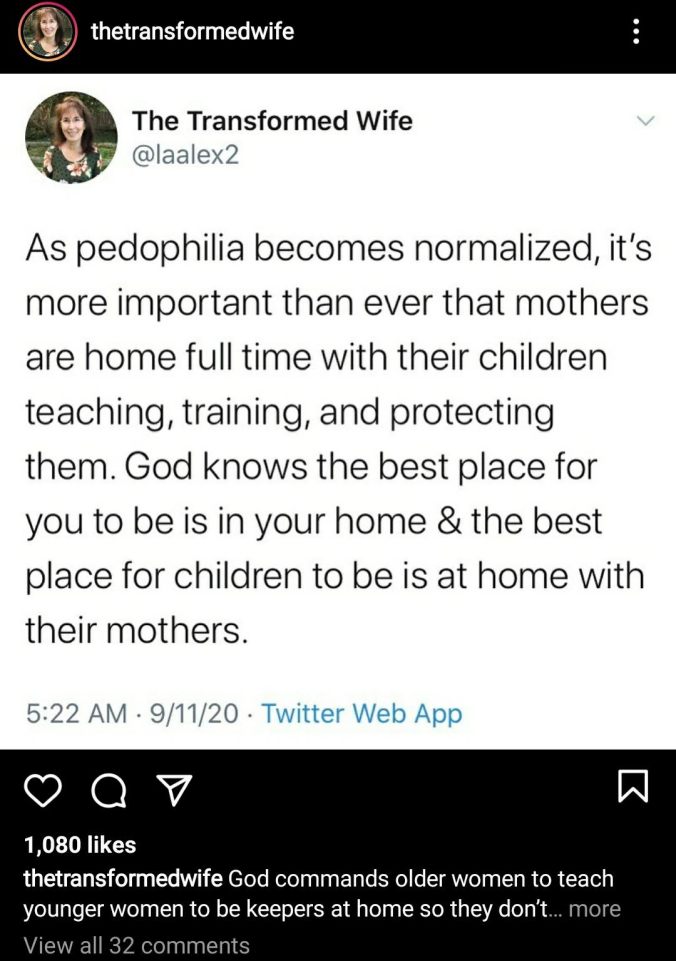The image size is (676, 961).
Task: Click the 5:22 AM tweet timestamp
Action: (x=75, y=714)
